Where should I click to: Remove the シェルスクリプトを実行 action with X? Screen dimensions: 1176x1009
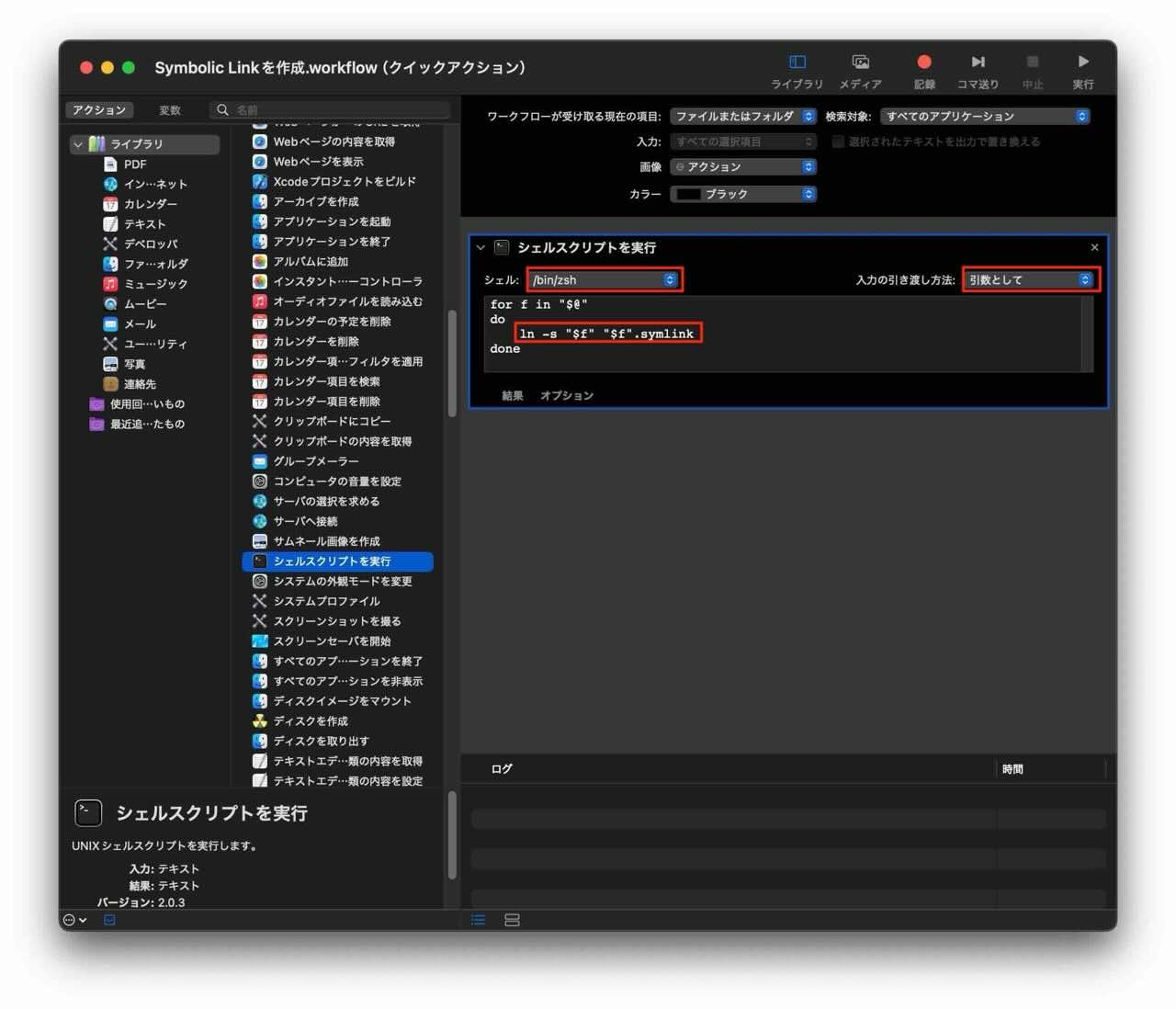click(1094, 248)
